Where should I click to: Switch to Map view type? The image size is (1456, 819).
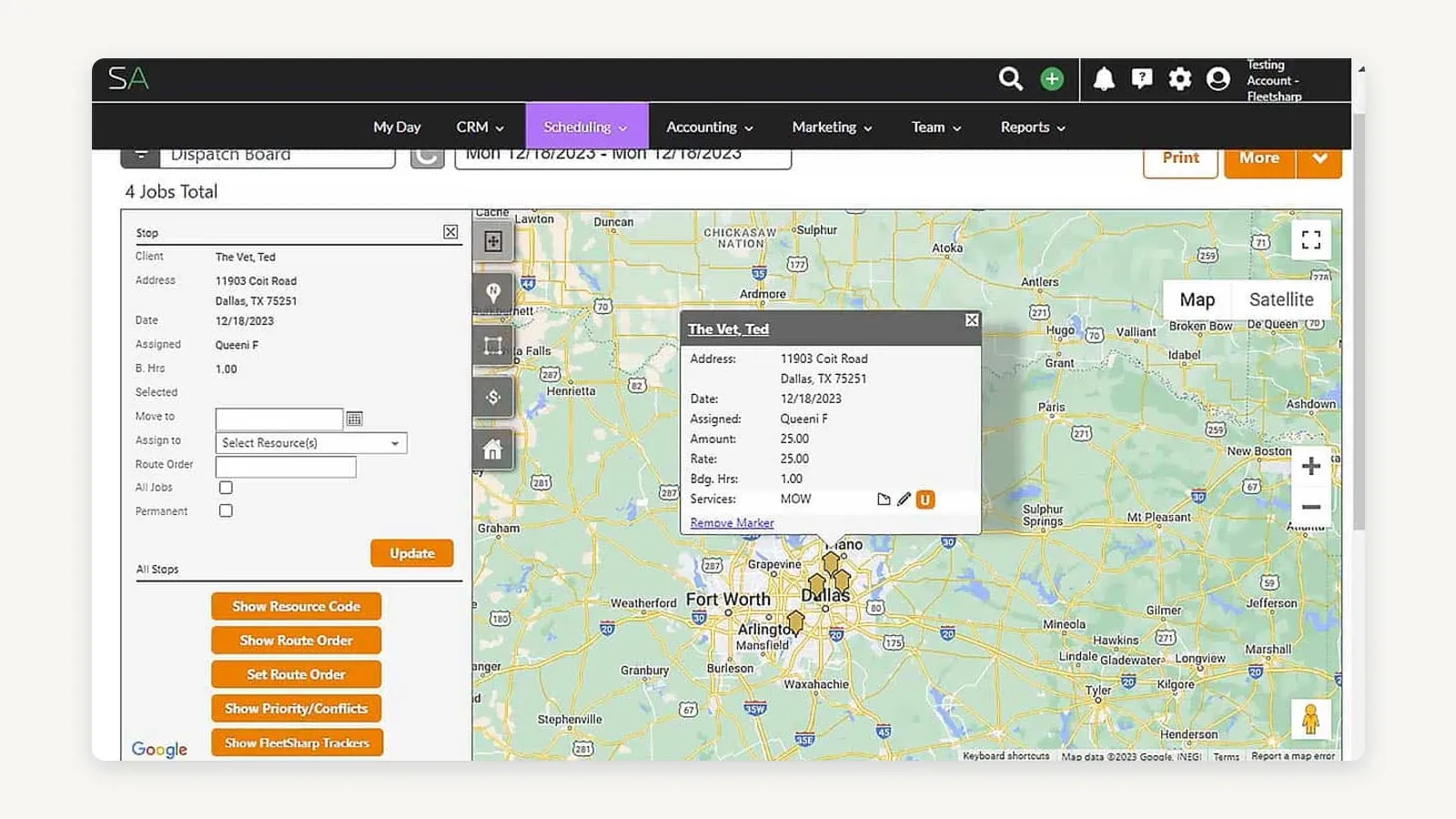[x=1198, y=299]
